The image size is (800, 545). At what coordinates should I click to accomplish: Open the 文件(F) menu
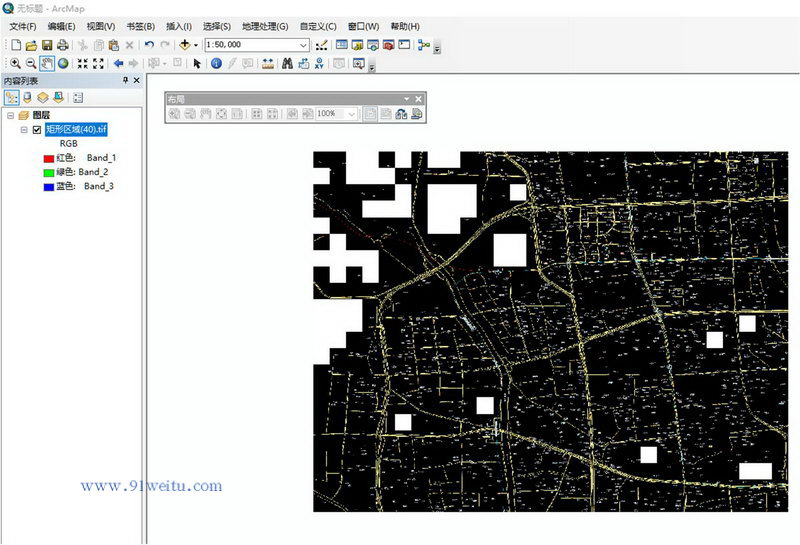click(x=23, y=26)
